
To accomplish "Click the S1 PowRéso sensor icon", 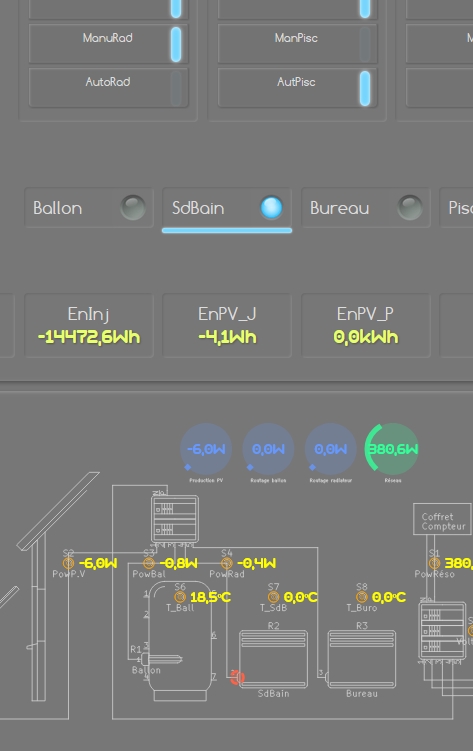I will [434, 563].
